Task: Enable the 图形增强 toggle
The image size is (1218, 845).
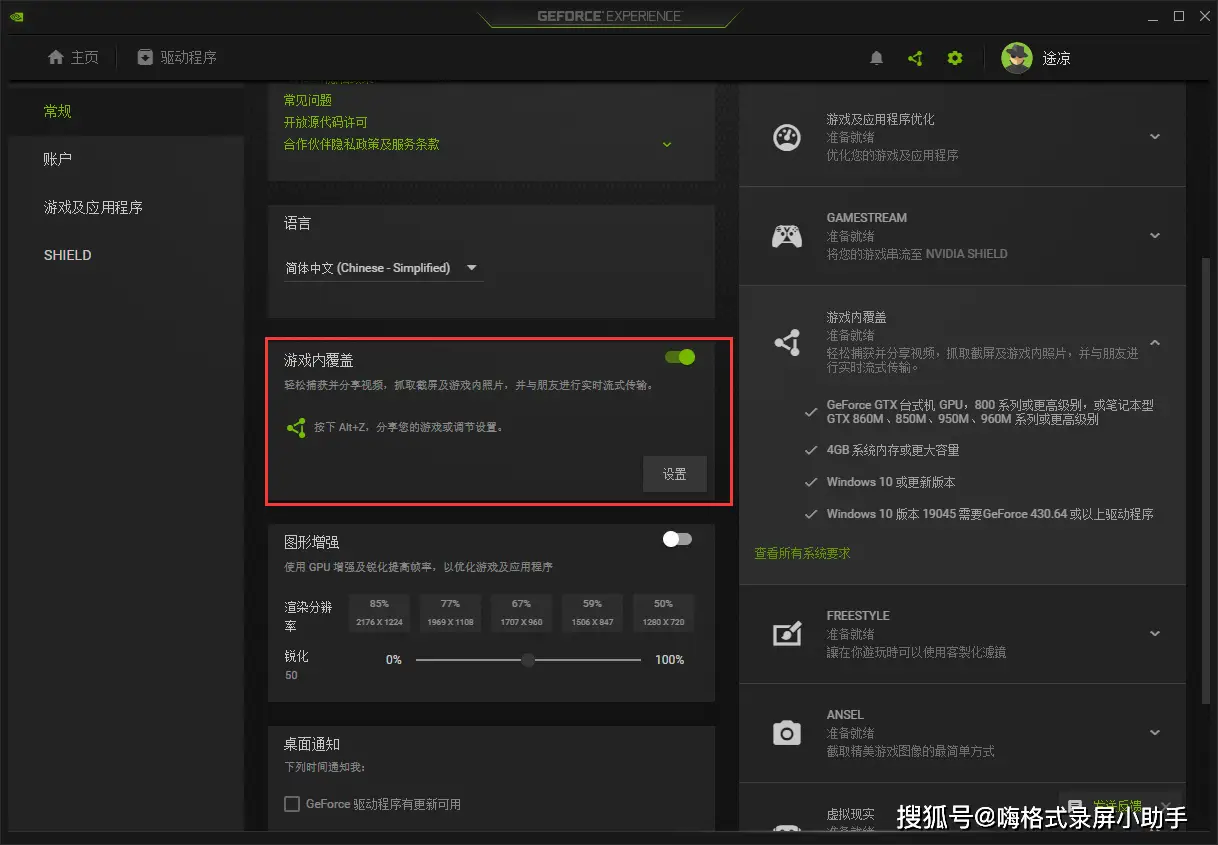Action: pyautogui.click(x=677, y=539)
